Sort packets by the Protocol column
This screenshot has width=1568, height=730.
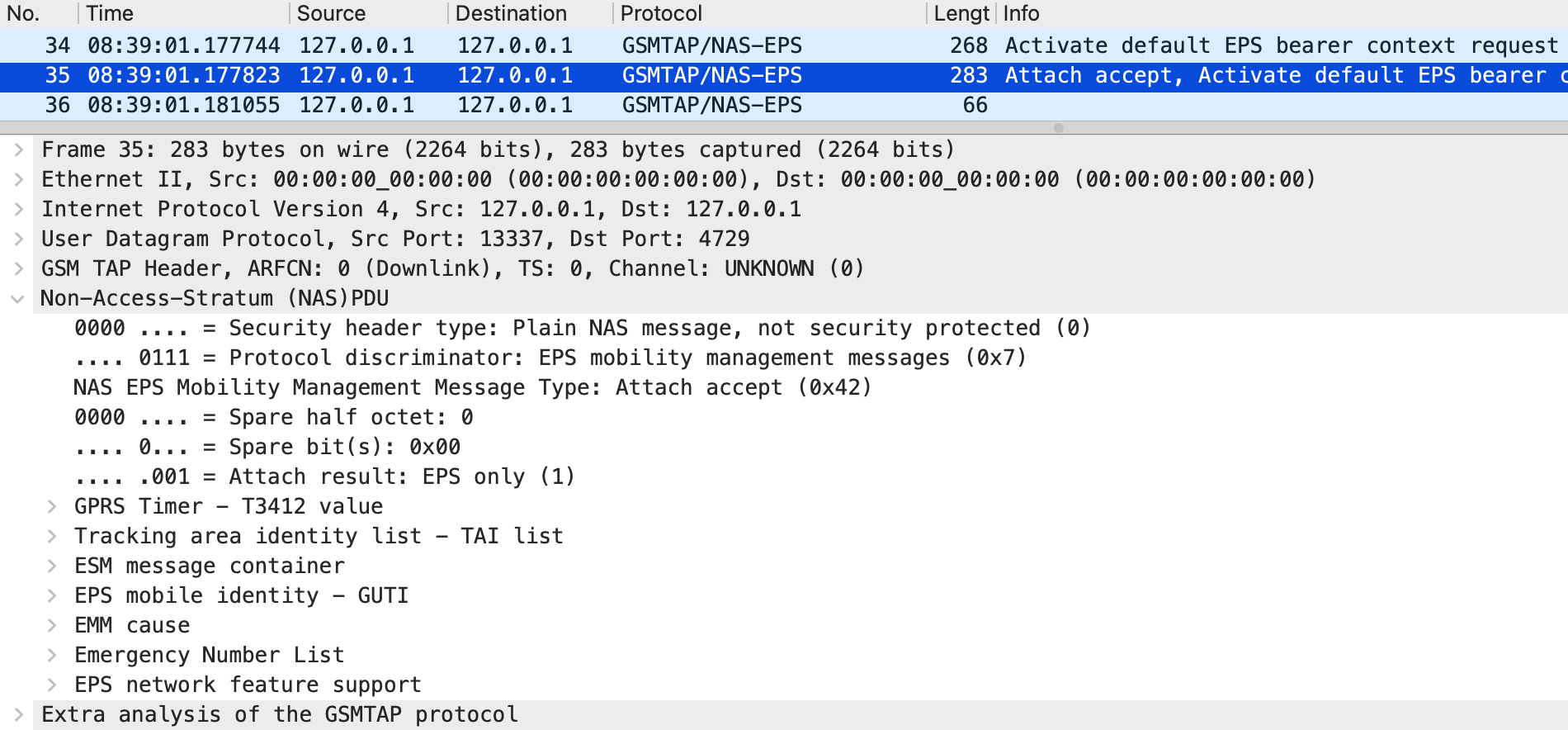coord(767,13)
